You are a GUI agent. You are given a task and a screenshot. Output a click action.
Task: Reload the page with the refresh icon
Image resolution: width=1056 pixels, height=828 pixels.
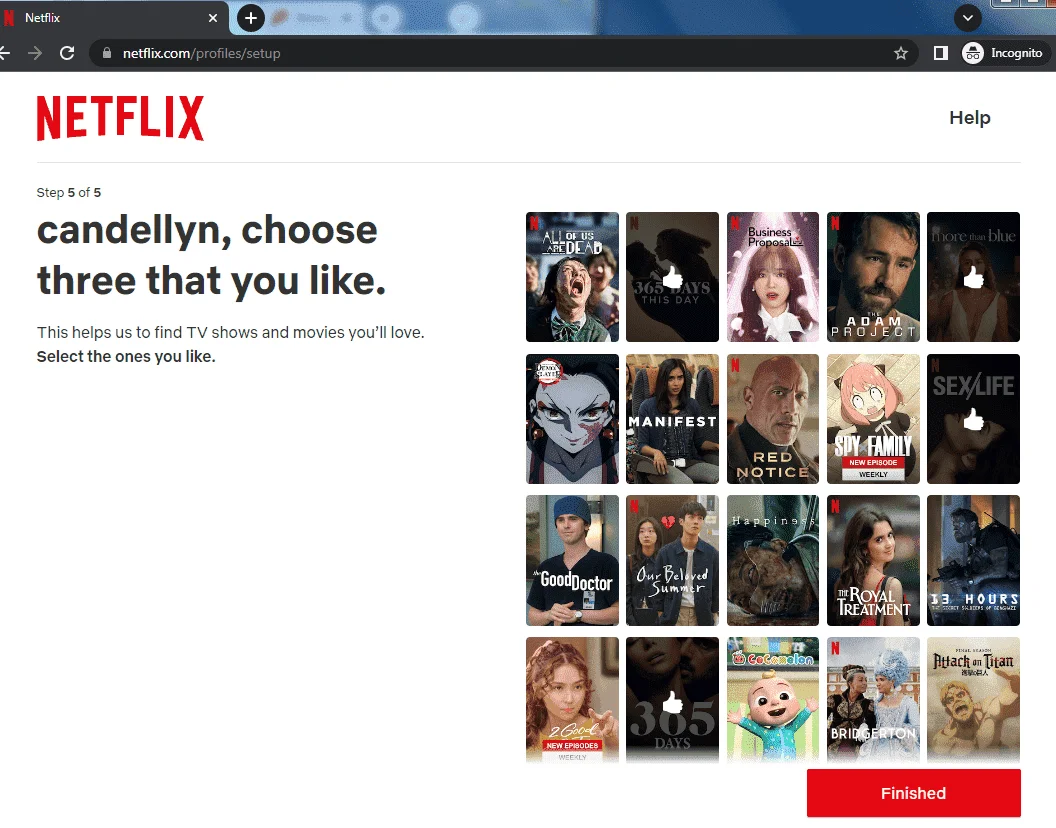click(67, 53)
